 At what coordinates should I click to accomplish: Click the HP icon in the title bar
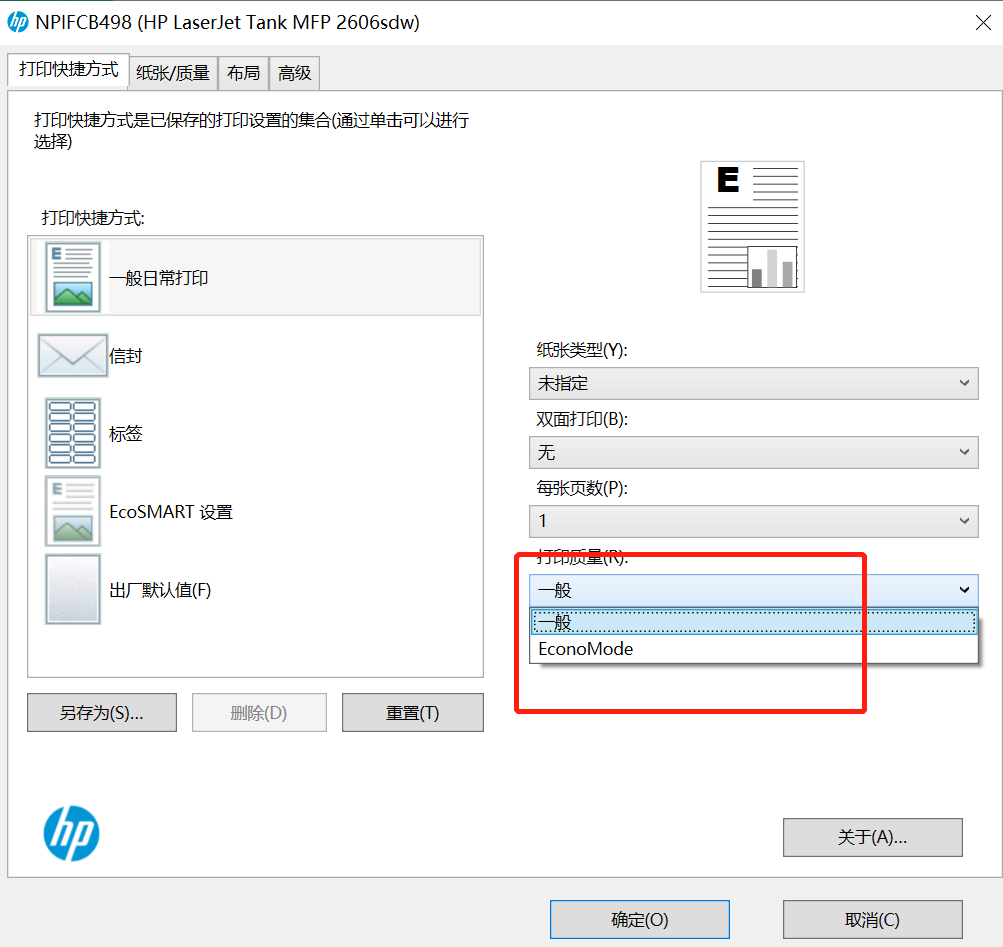tap(16, 21)
